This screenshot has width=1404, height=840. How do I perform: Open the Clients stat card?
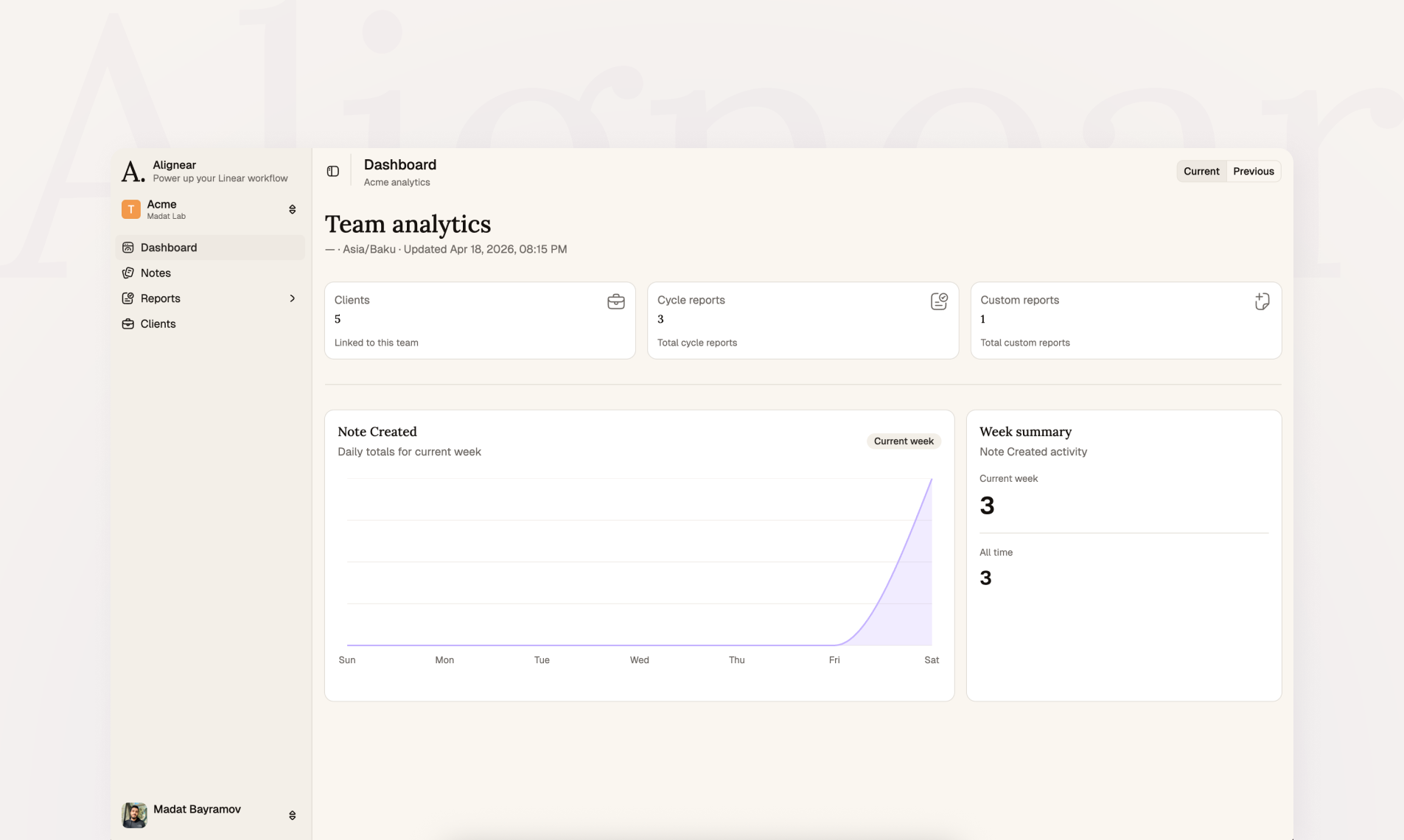[480, 321]
